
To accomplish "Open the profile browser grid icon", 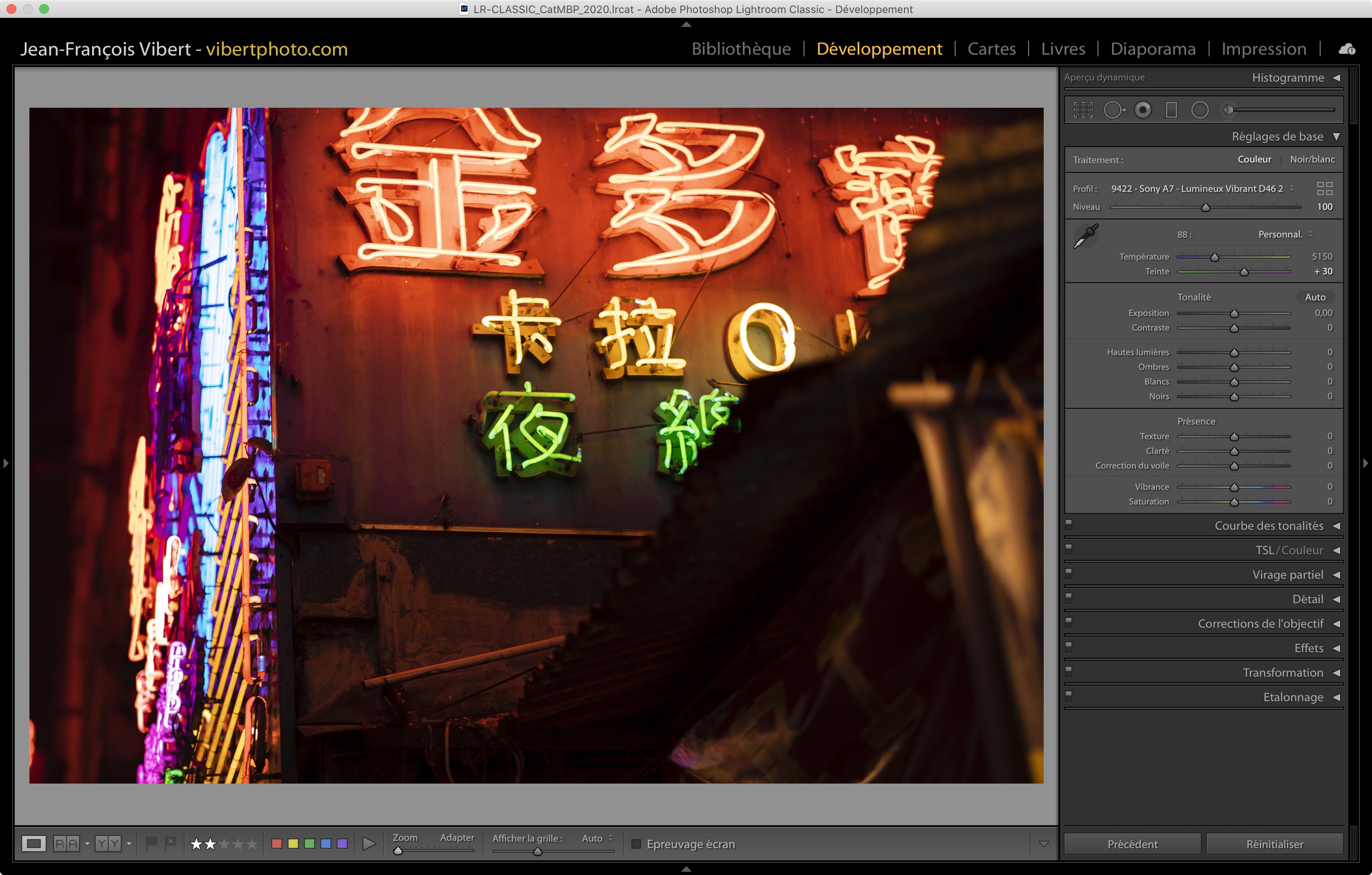I will pos(1325,189).
